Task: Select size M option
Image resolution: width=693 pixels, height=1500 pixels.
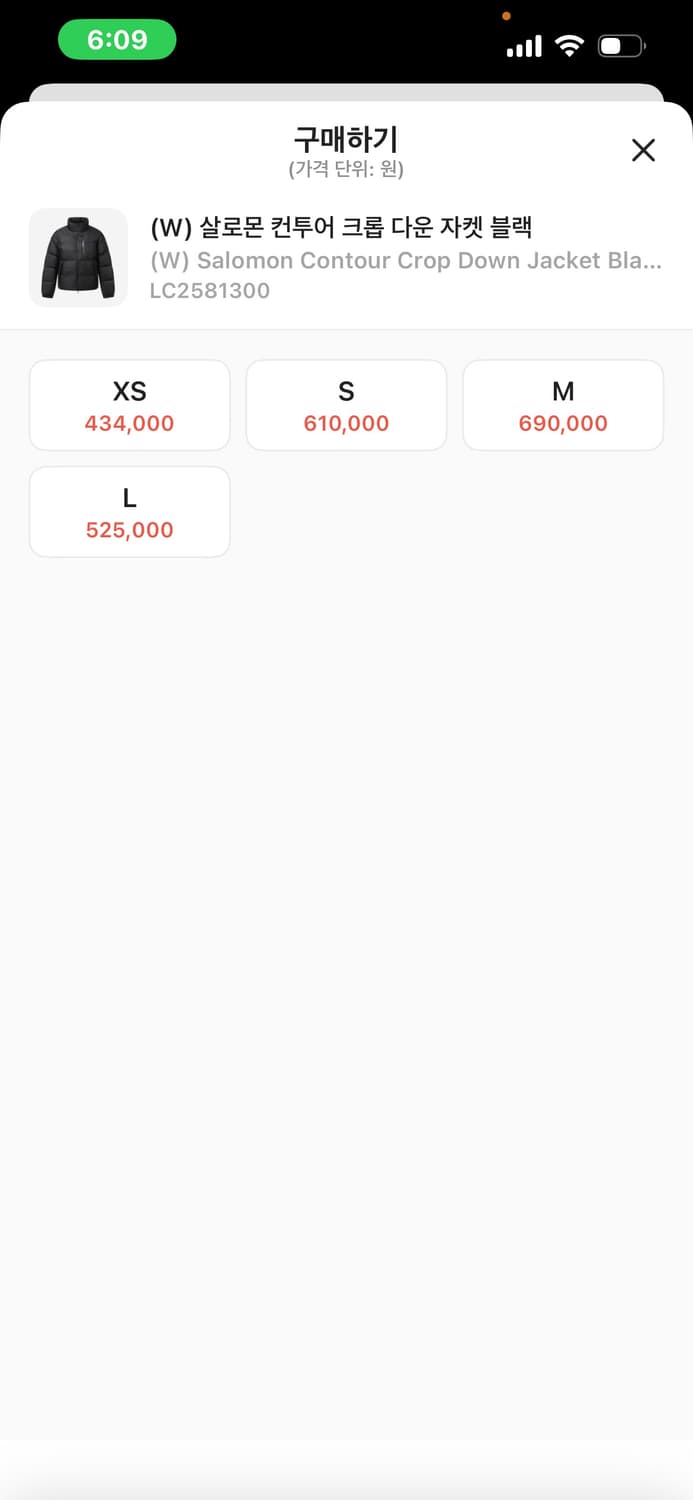Action: (563, 392)
